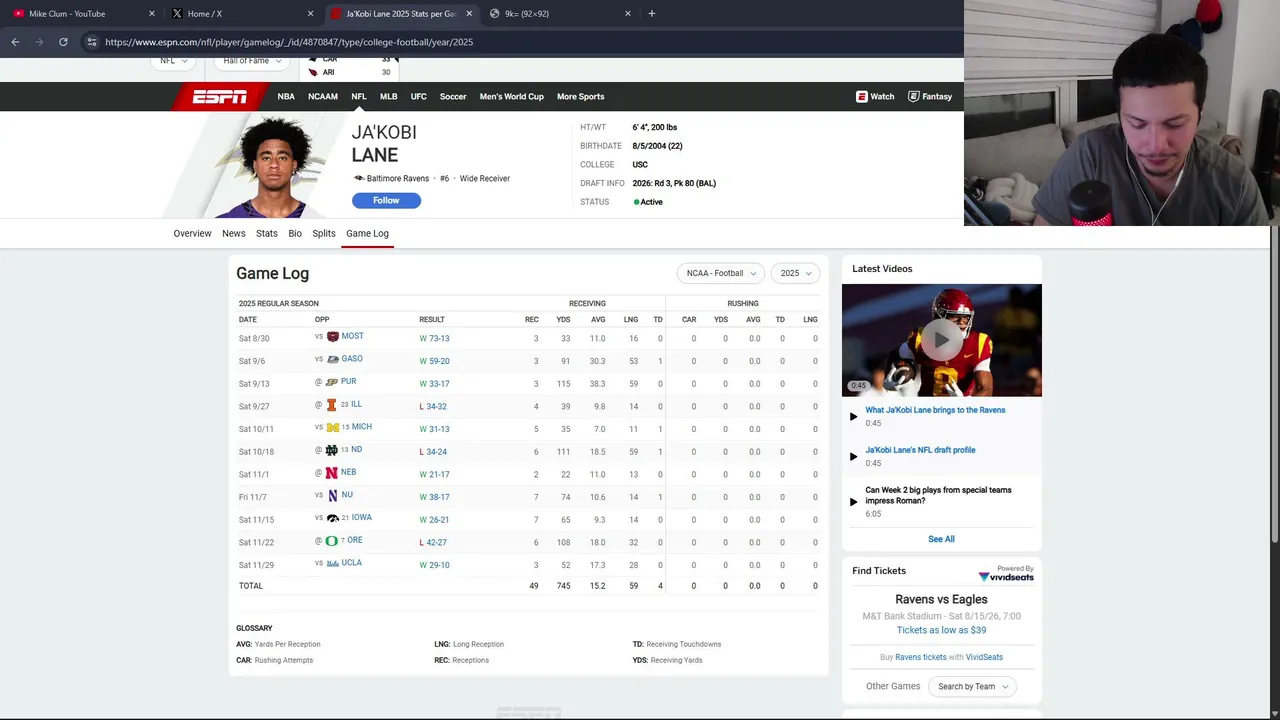Screen dimensions: 1280x720
Task: Click the Baltimore Ravens logo beside player name
Action: 359,178
